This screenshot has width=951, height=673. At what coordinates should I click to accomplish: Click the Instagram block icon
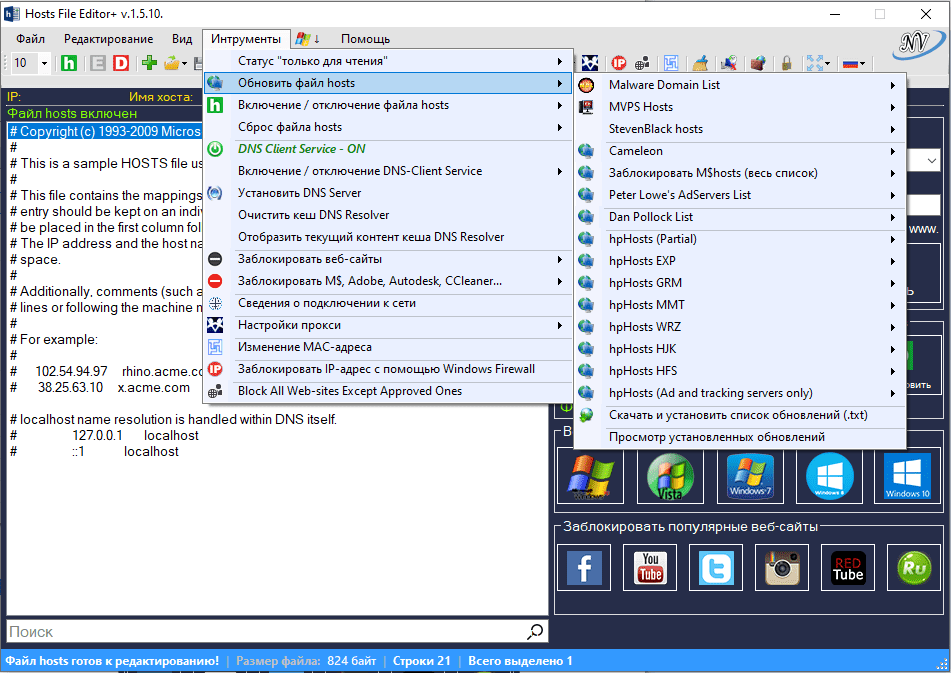click(x=782, y=568)
